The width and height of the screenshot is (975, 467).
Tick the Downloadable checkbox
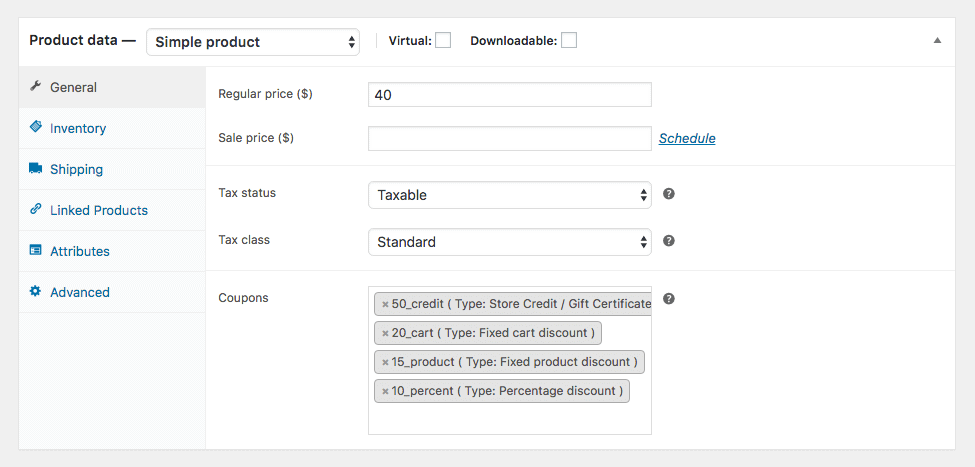[569, 41]
